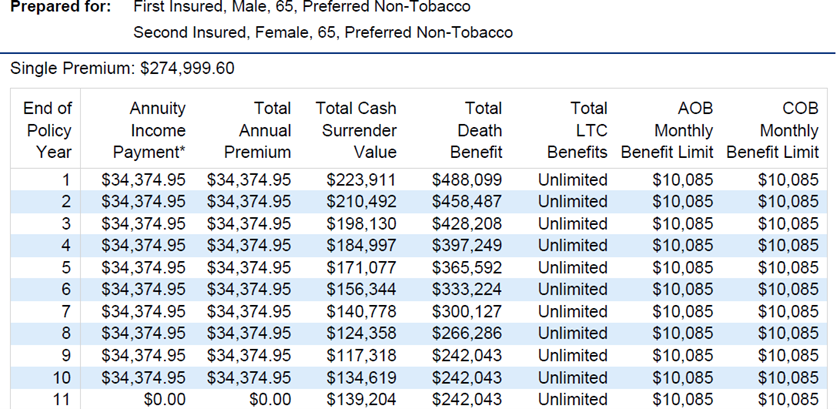Click the Total LTC Benefits column header

click(577, 130)
